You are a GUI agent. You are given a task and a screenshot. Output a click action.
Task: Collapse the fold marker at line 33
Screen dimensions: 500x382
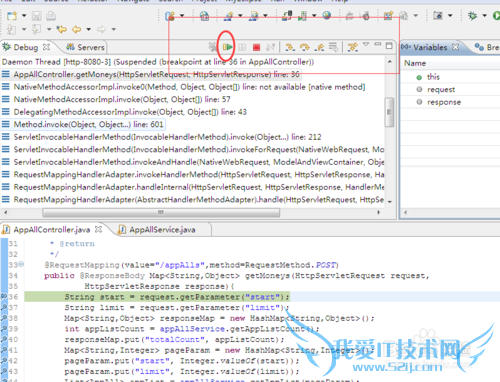pos(21,264)
